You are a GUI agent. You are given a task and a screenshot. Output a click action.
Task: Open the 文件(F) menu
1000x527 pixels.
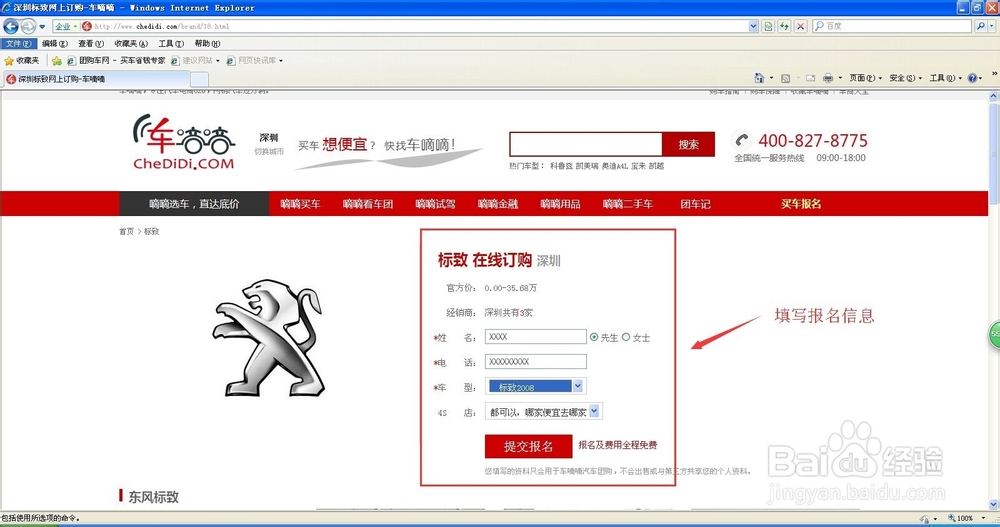pos(18,43)
